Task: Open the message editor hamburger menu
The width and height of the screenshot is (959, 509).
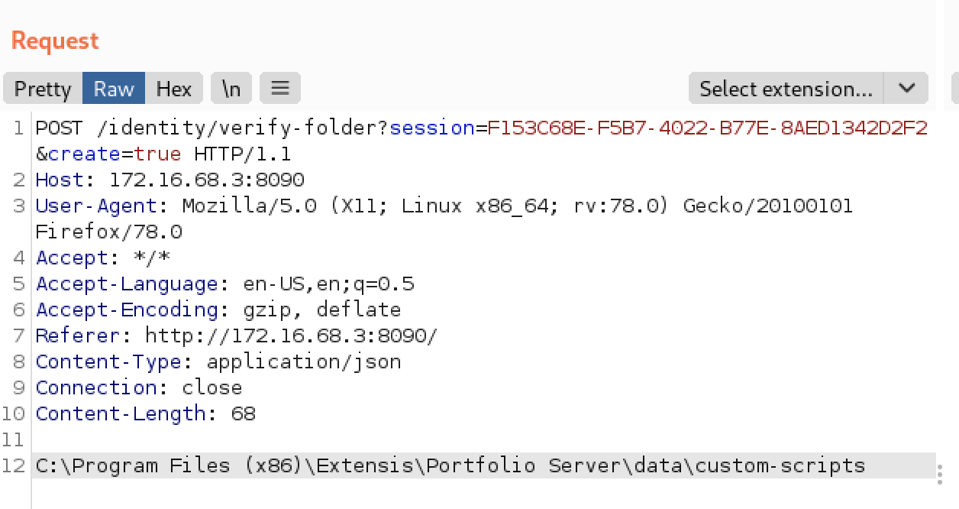Action: (x=280, y=89)
